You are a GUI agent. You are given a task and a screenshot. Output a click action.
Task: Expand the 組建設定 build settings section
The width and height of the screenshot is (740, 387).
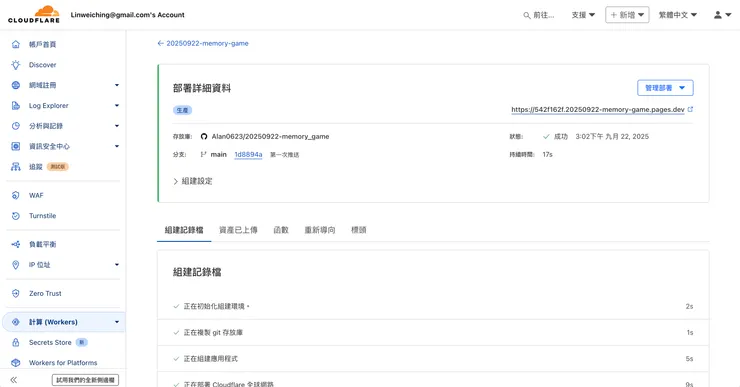coord(193,181)
